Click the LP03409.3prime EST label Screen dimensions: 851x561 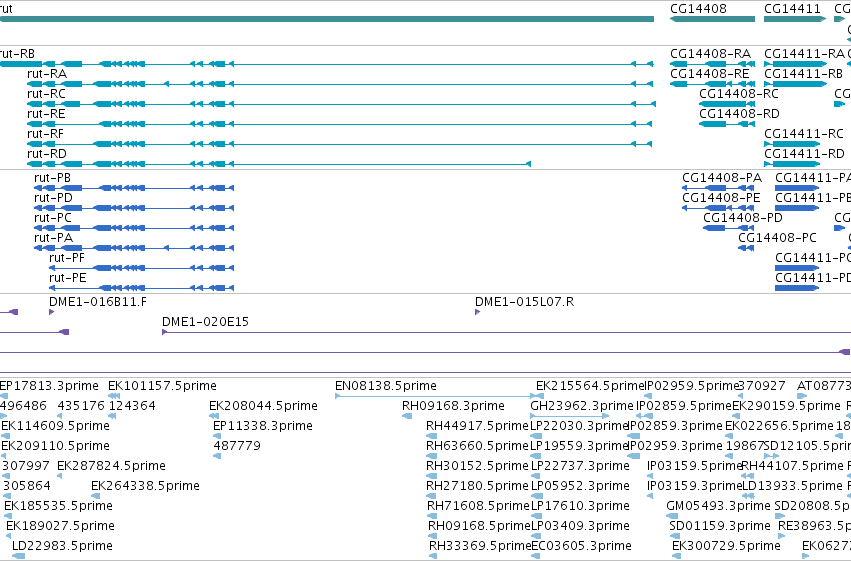pos(580,526)
